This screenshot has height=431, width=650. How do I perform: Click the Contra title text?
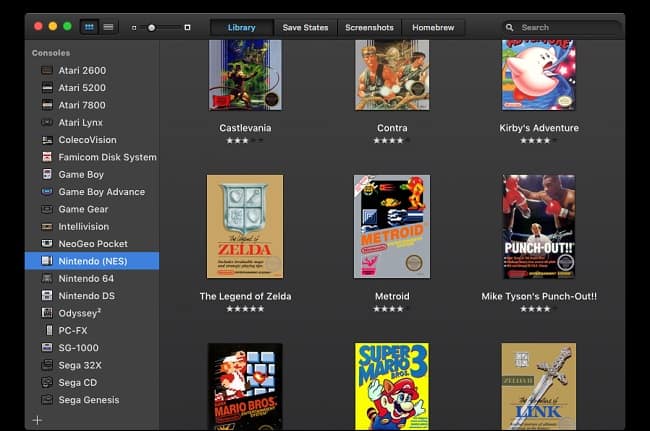point(392,128)
